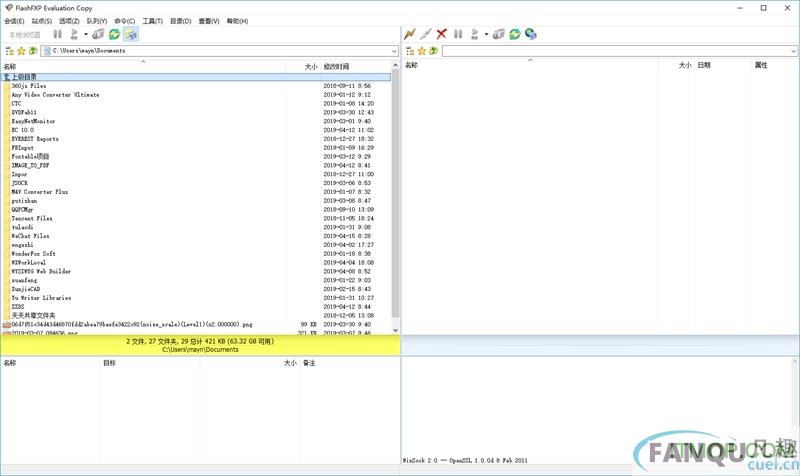Open the 站点(S) menu
The height and width of the screenshot is (476, 800).
click(42, 21)
